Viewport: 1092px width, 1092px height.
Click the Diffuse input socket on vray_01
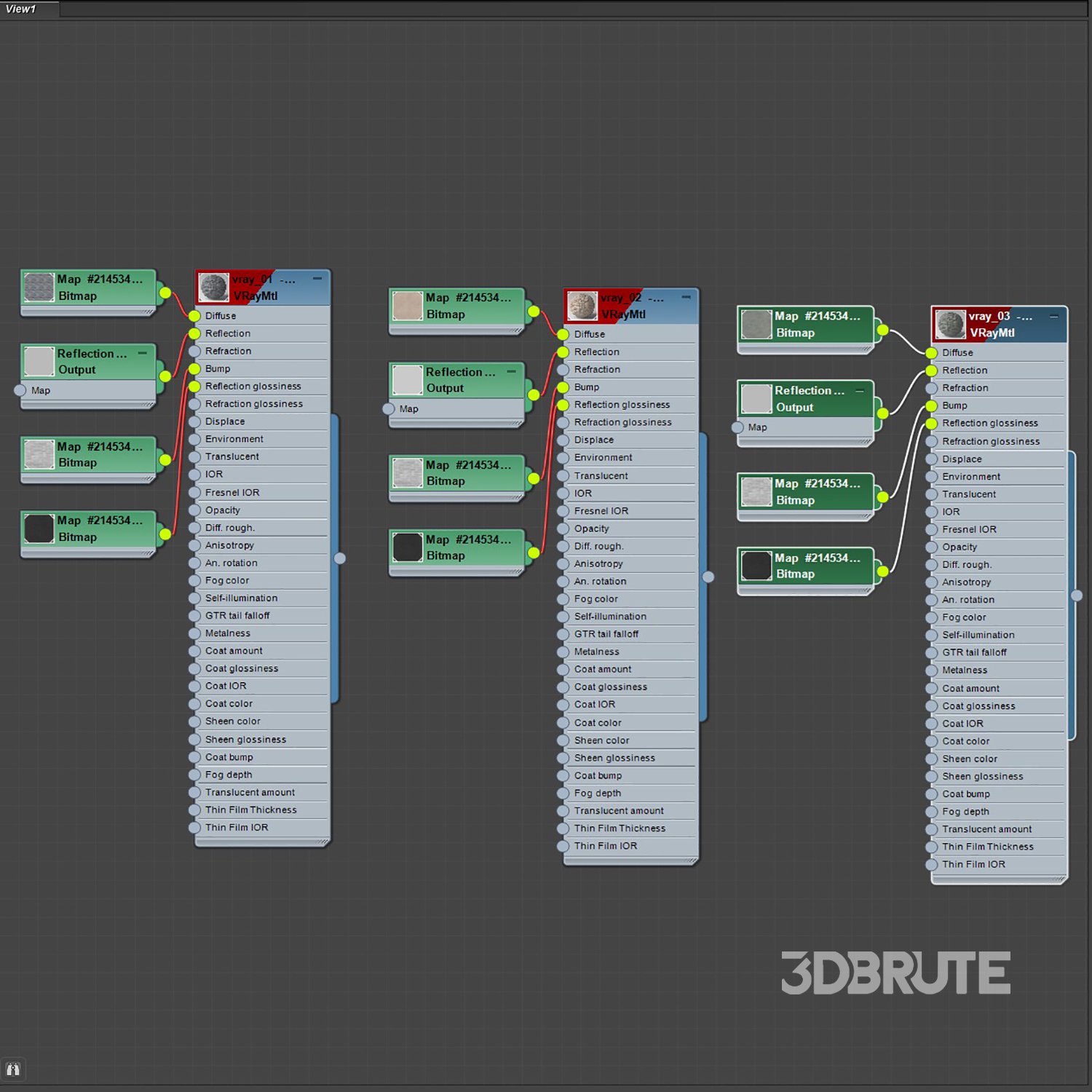194,316
